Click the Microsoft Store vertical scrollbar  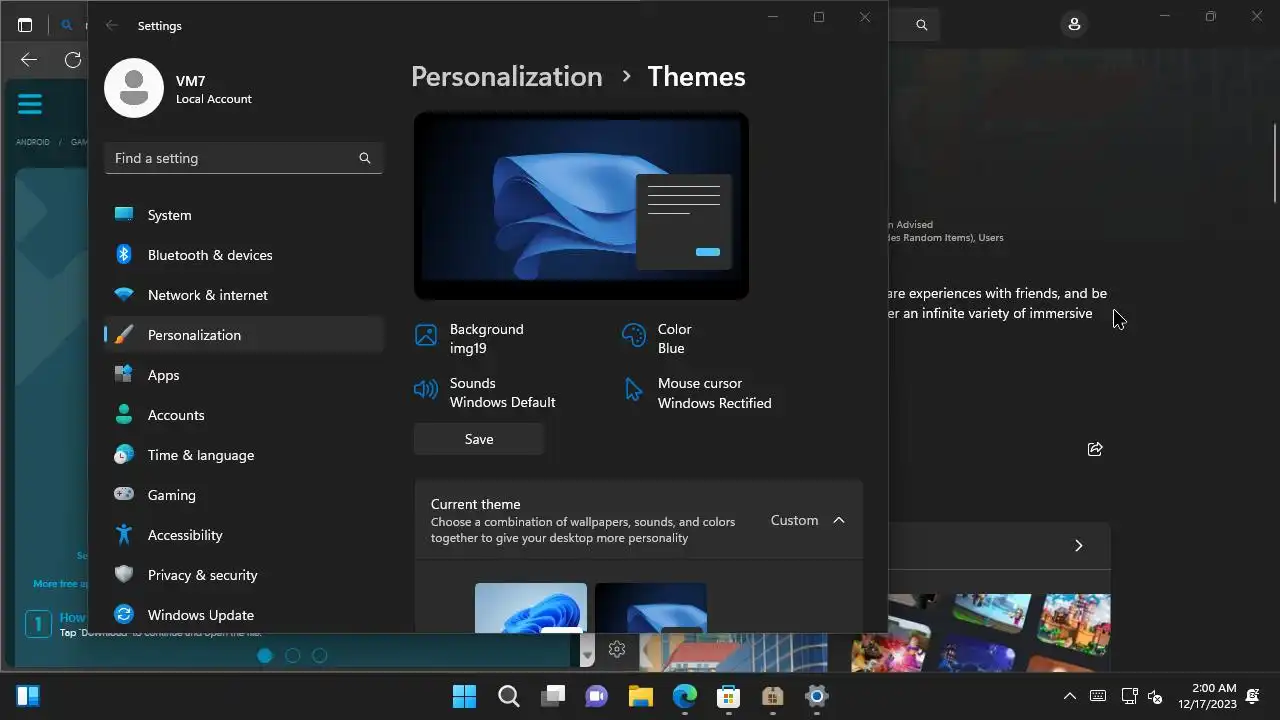(x=1275, y=163)
